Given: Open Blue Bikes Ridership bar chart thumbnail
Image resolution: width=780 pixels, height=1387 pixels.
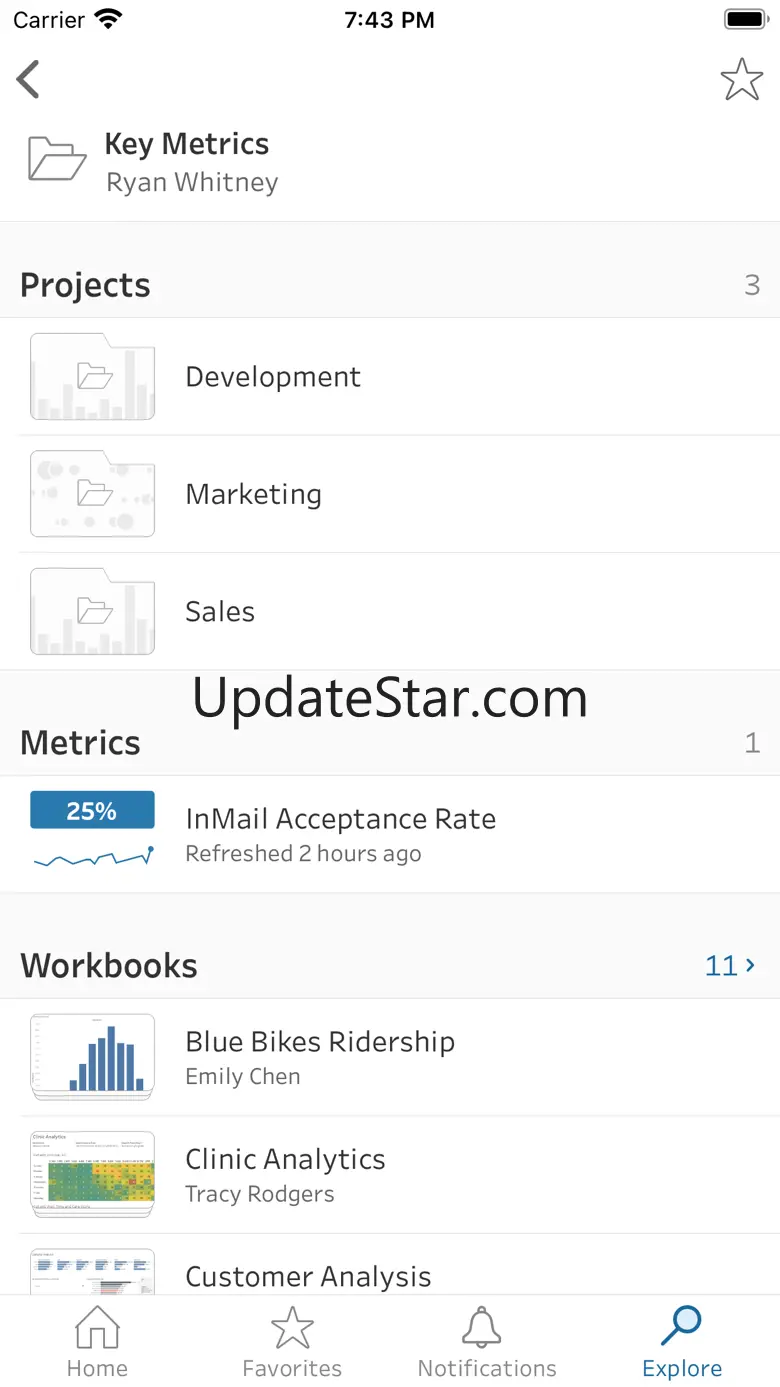Looking at the screenshot, I should tap(92, 1056).
